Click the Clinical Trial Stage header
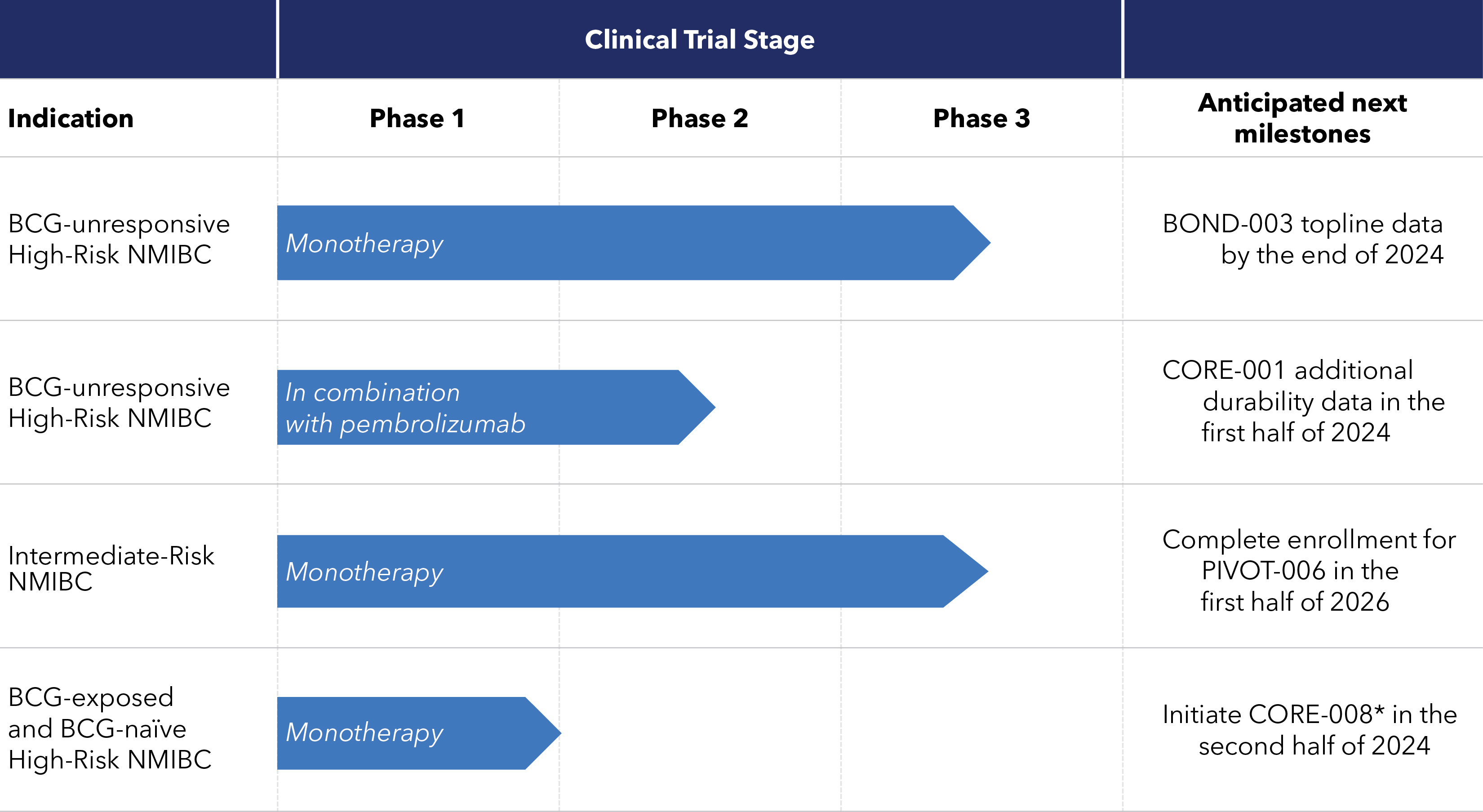 [x=699, y=40]
